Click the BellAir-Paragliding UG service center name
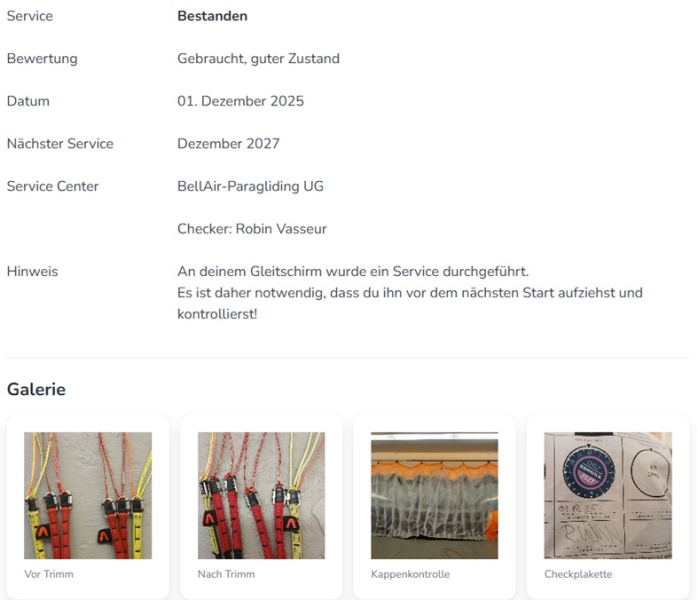Image resolution: width=698 pixels, height=600 pixels. [x=250, y=186]
